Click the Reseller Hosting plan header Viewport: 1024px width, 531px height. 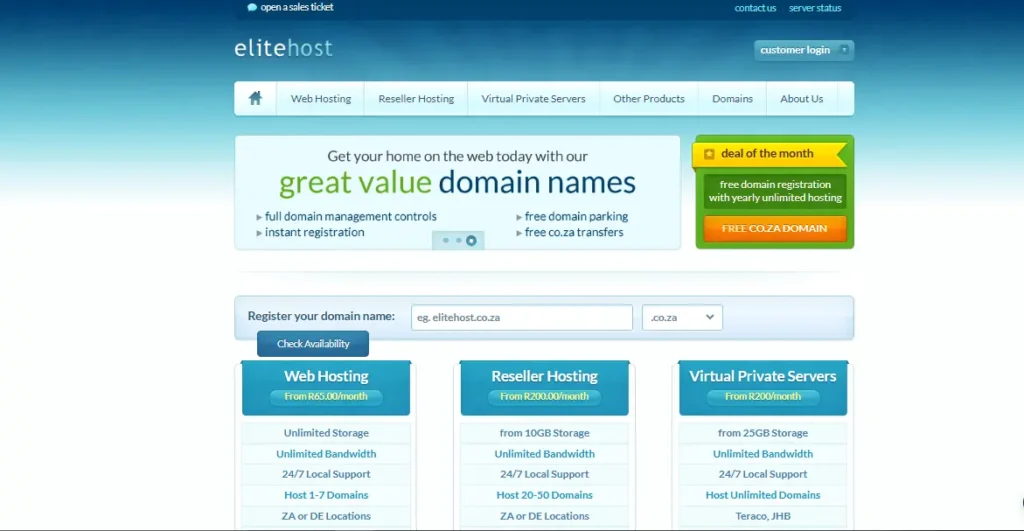(x=545, y=388)
